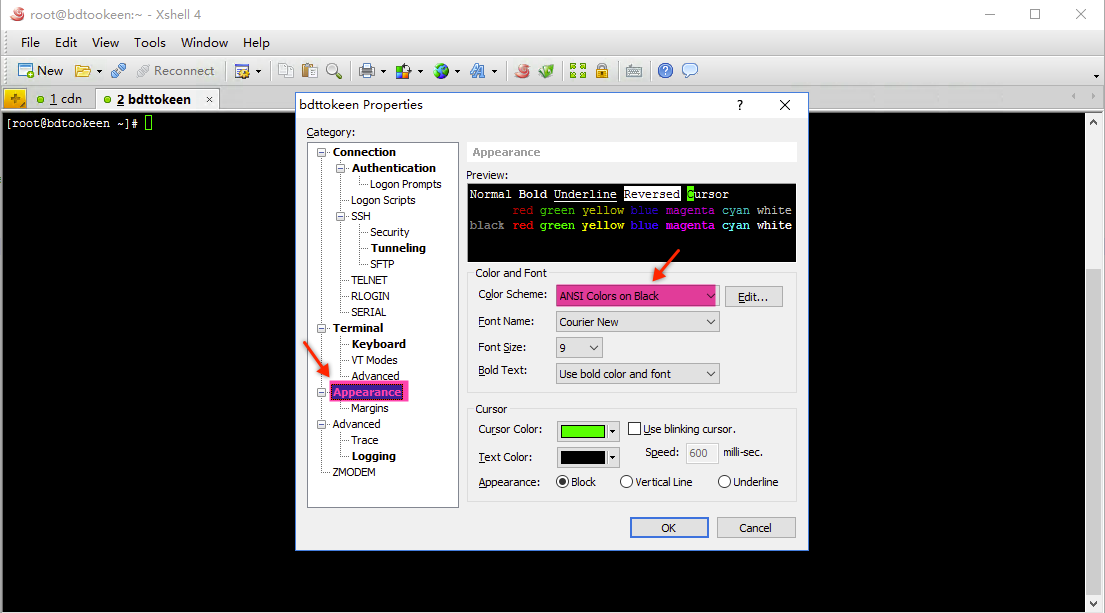1105x613 pixels.
Task: Click the Fullscreen icon in toolbar
Action: tap(577, 71)
